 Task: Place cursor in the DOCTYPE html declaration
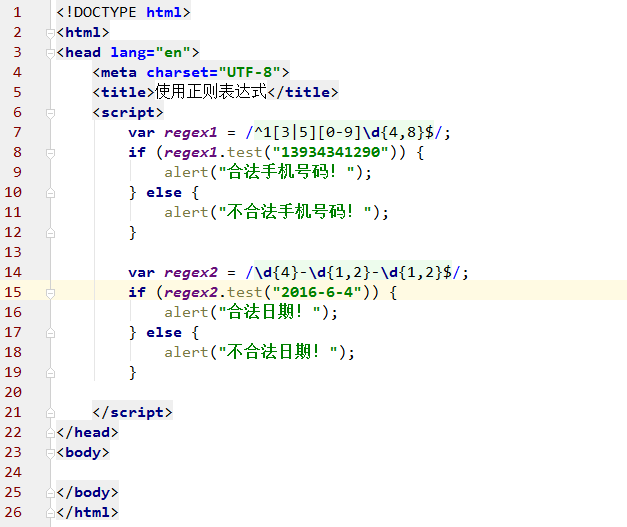[123, 12]
